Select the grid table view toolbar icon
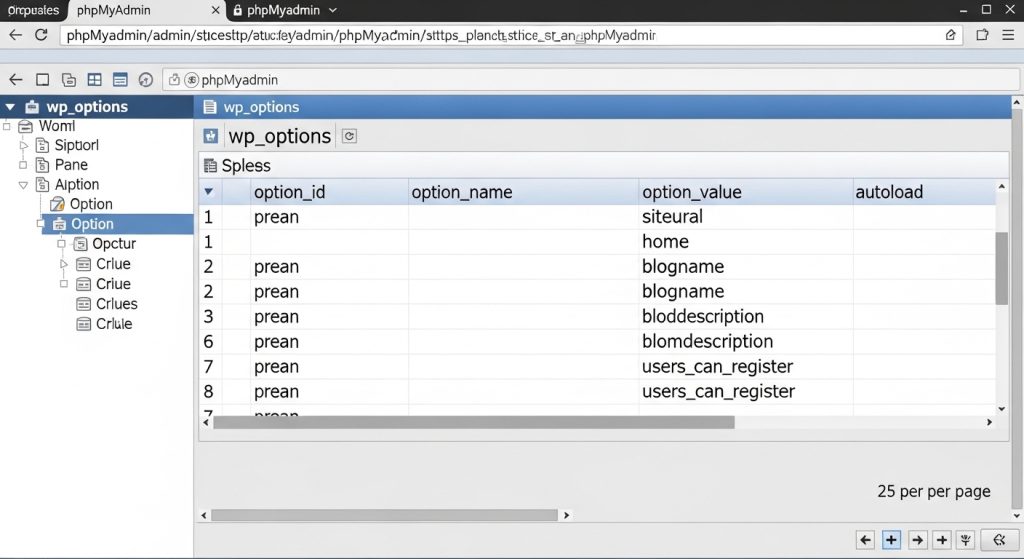This screenshot has width=1024, height=559. (95, 80)
